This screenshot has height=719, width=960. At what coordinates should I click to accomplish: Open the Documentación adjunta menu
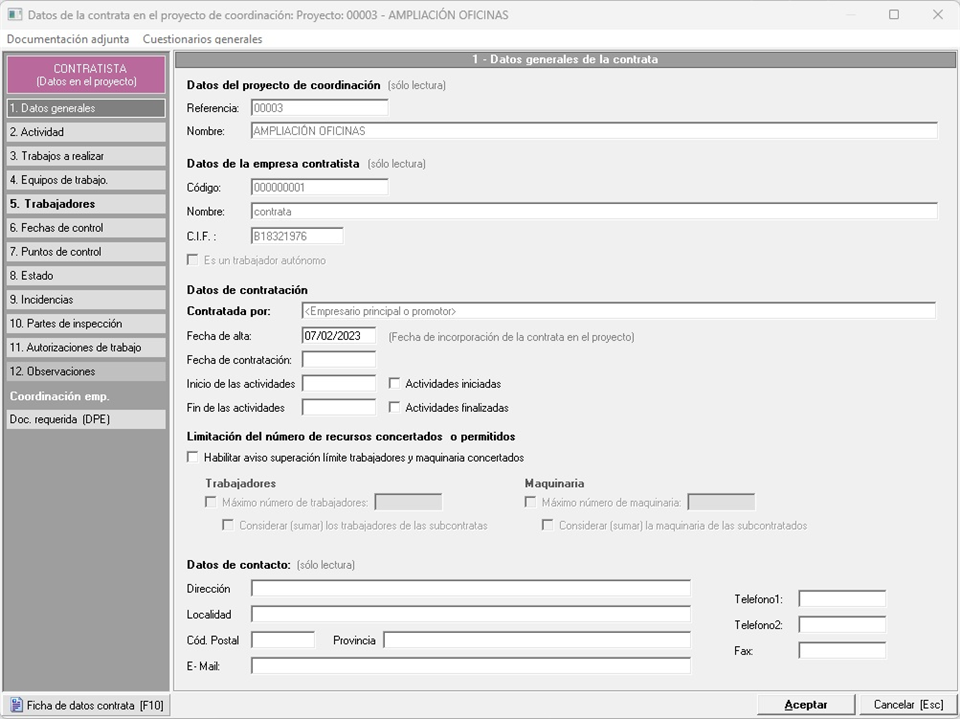pyautogui.click(x=67, y=39)
